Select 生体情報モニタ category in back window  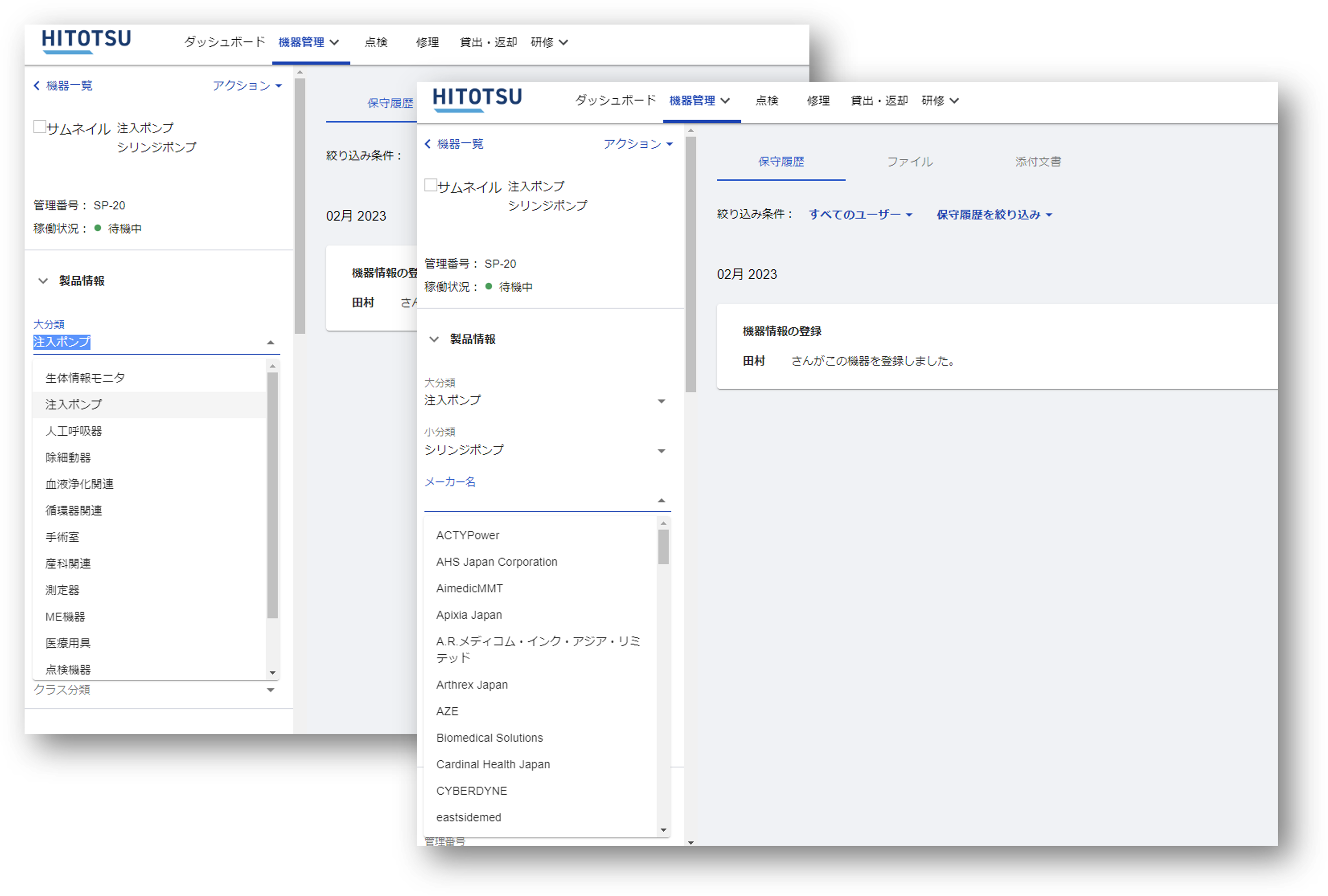pyautogui.click(x=150, y=378)
